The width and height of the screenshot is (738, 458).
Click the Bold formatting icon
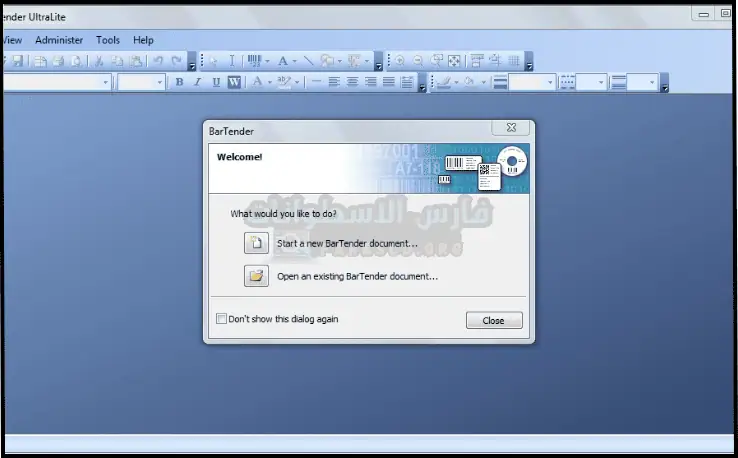[179, 82]
